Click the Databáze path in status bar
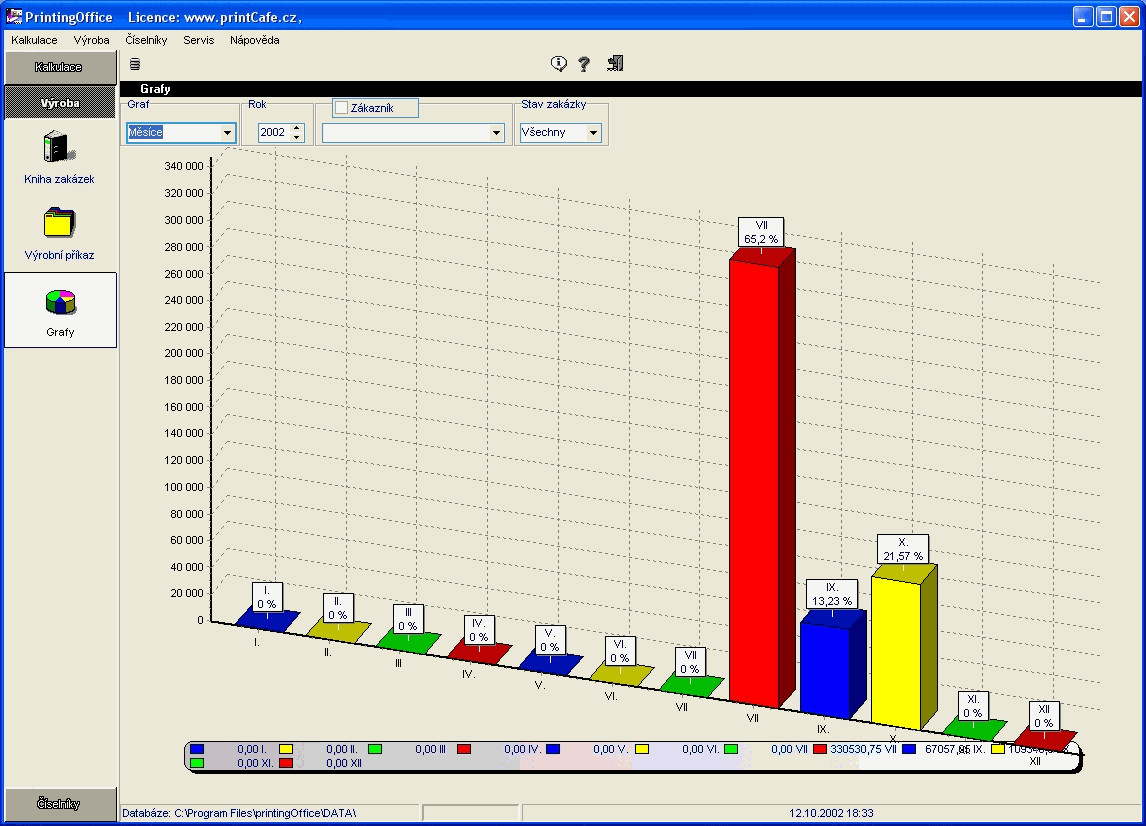1146x826 pixels. [x=239, y=813]
